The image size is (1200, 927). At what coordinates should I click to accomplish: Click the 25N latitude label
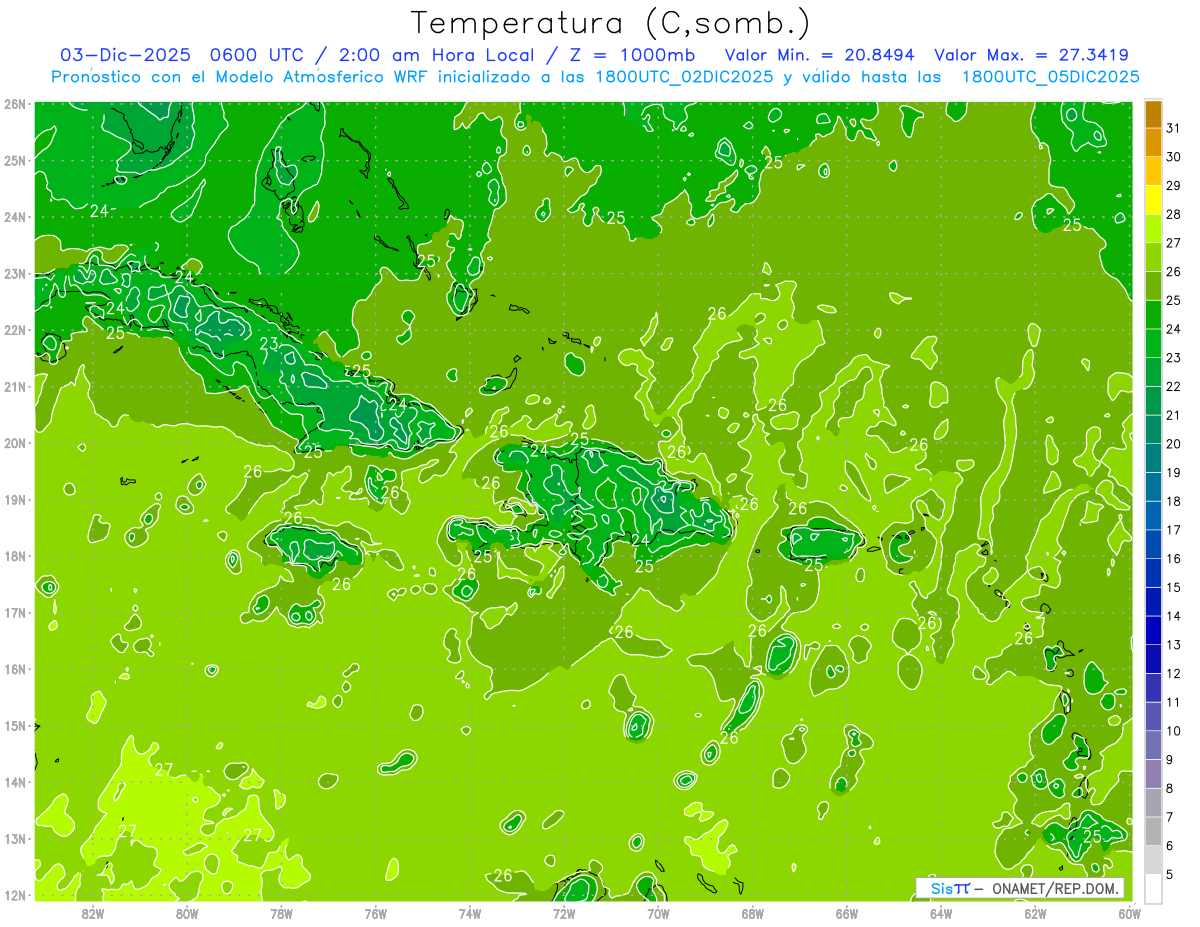tap(15, 160)
